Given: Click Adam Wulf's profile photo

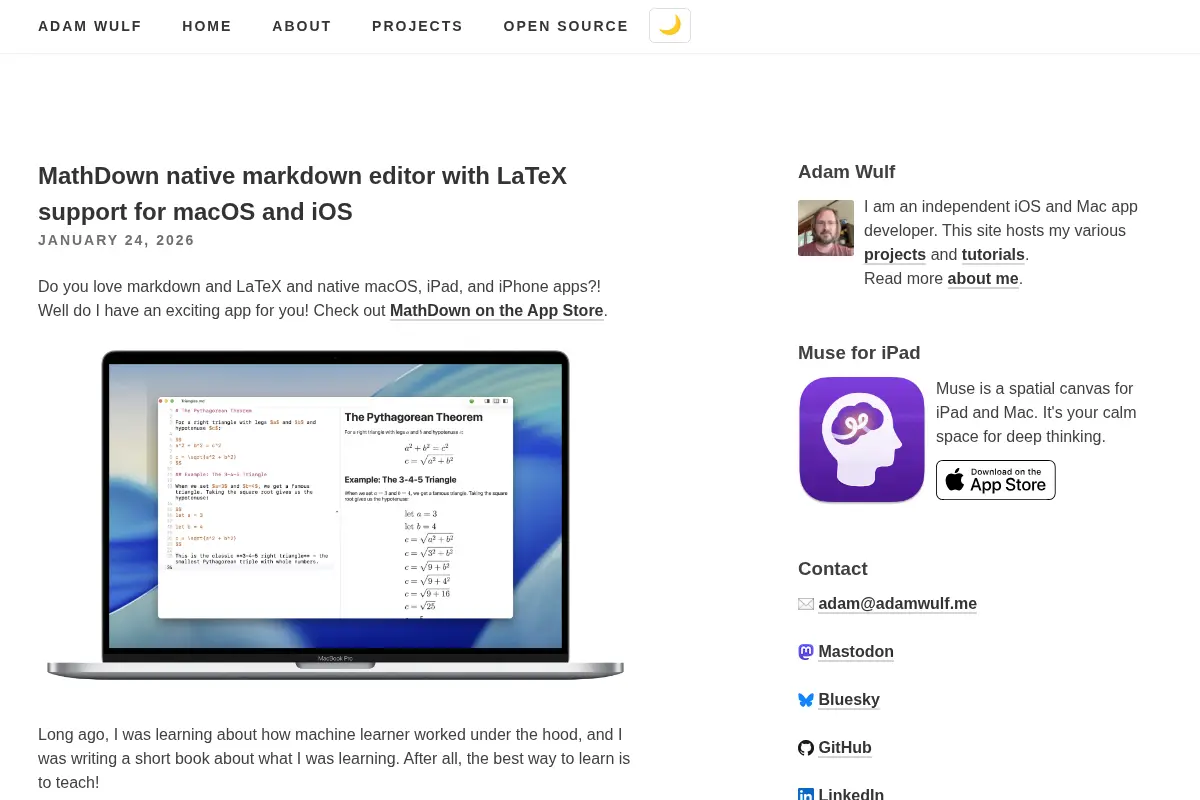Looking at the screenshot, I should [826, 228].
